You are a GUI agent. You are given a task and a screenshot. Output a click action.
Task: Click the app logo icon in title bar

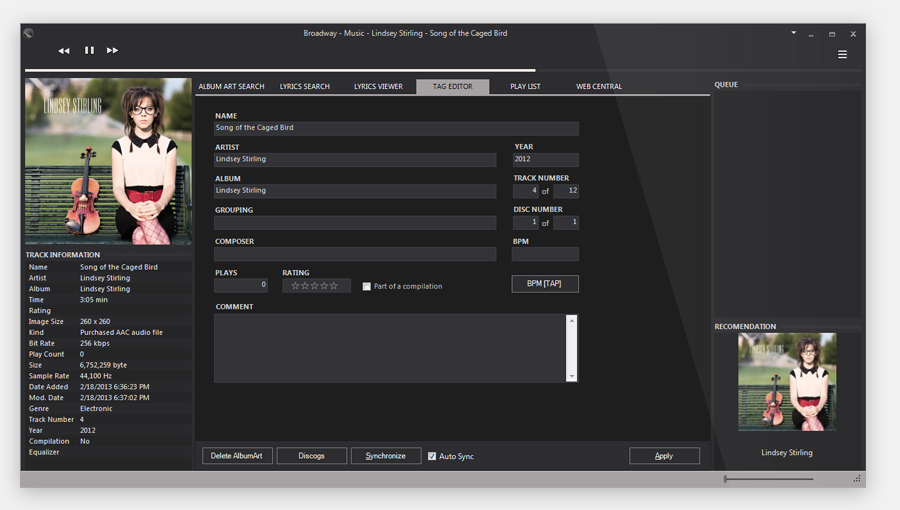[x=29, y=33]
